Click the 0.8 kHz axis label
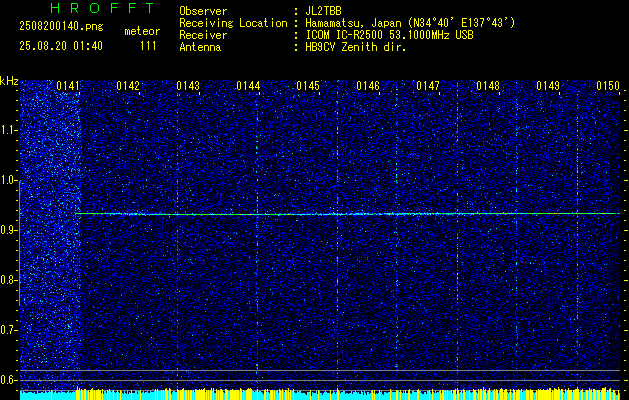 tap(9, 280)
